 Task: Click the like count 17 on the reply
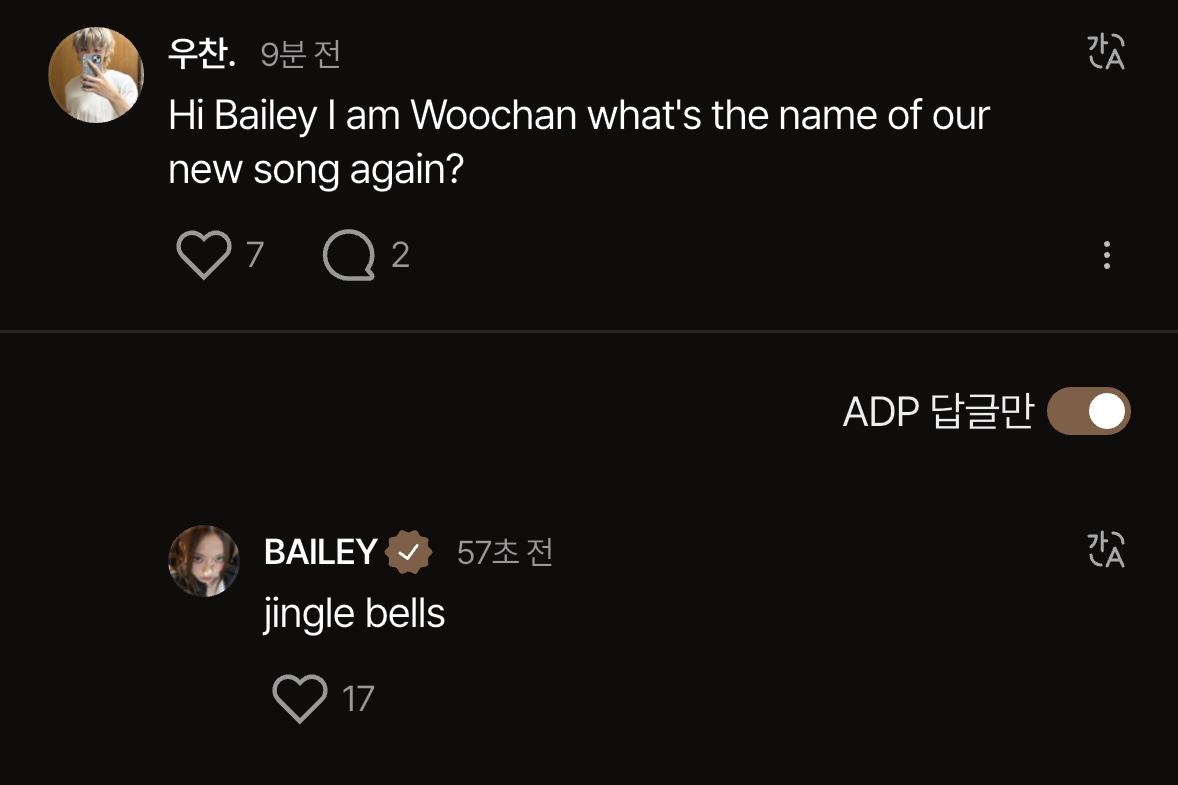(x=358, y=698)
